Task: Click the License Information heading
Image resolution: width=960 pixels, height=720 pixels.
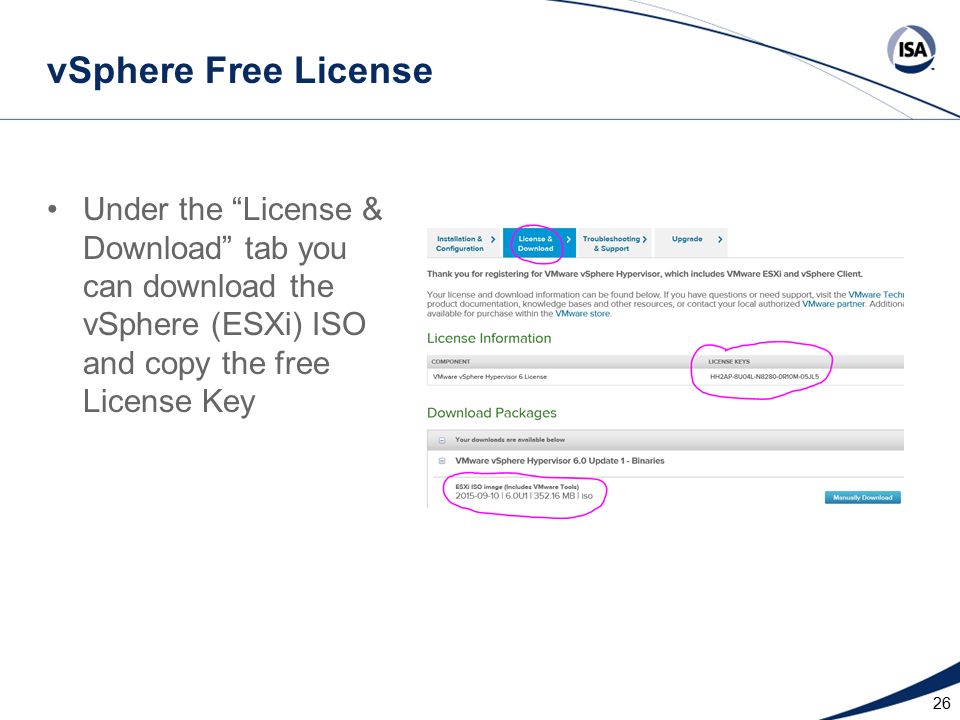Action: coord(489,339)
